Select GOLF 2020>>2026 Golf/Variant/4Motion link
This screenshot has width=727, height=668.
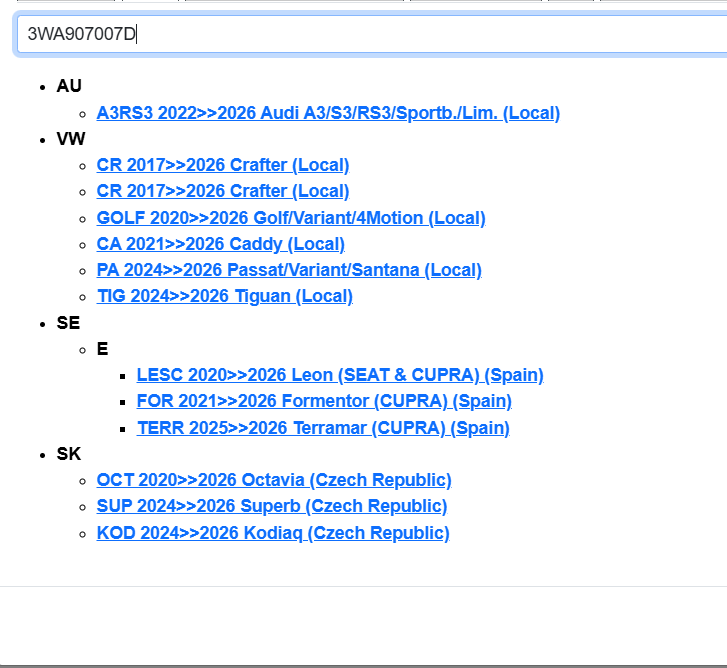click(290, 218)
